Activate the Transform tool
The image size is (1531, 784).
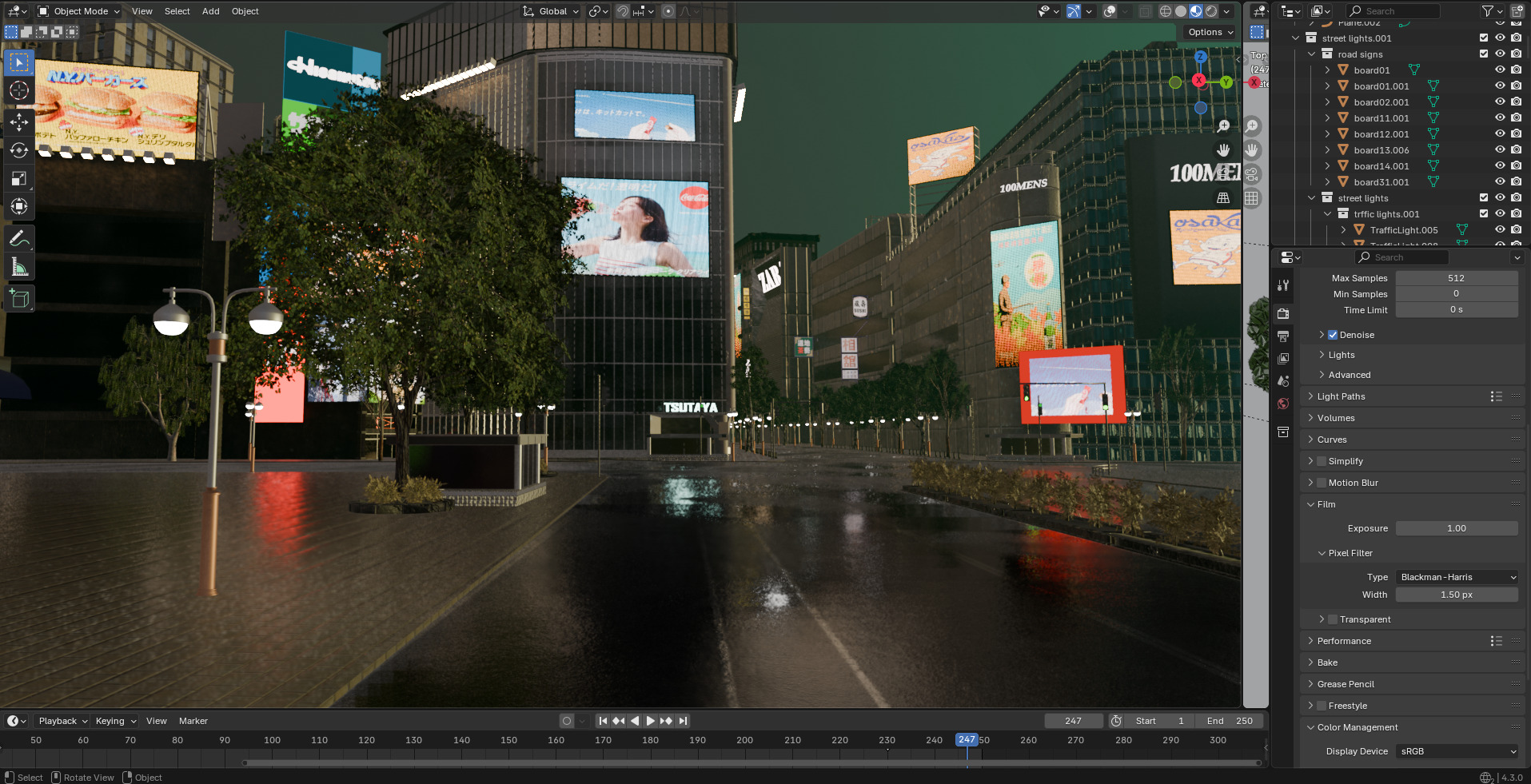[19, 206]
